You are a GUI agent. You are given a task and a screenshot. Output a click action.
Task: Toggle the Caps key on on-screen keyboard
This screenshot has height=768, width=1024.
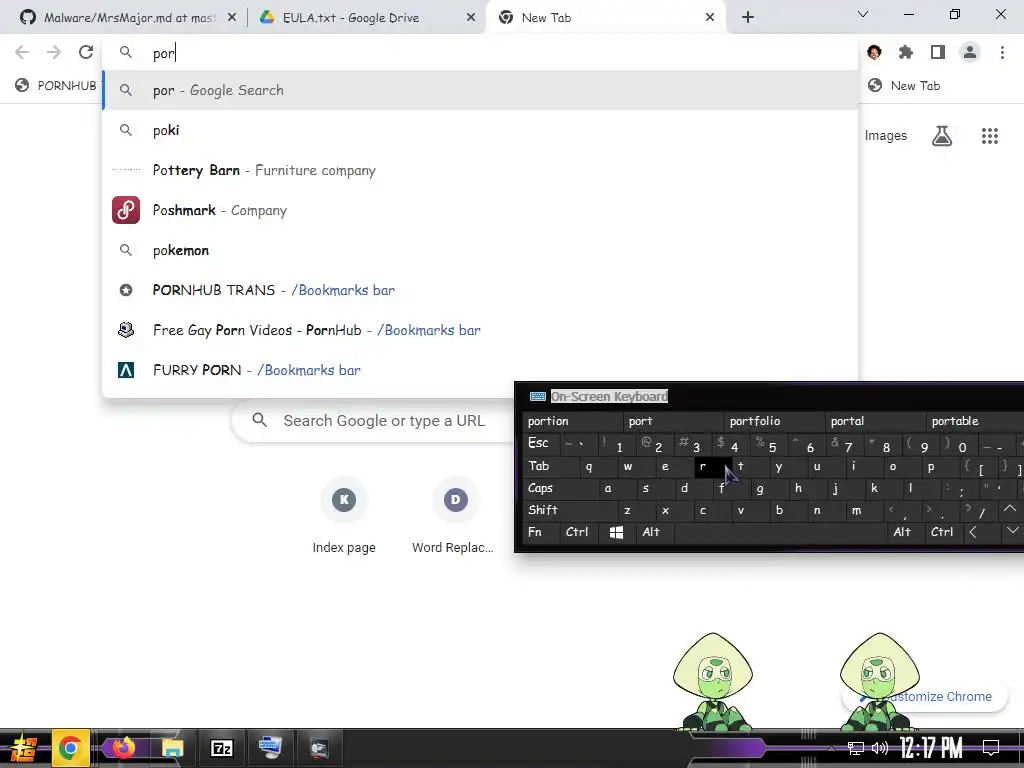[x=560, y=488]
